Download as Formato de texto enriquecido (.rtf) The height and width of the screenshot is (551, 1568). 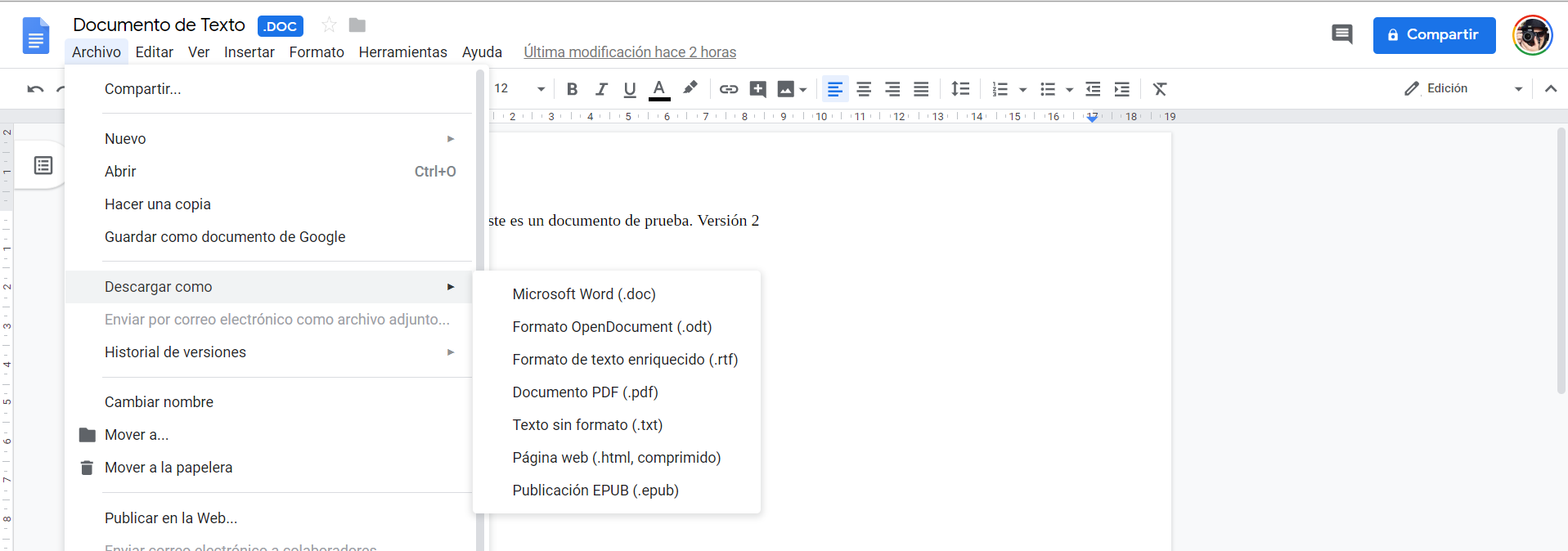coord(617,359)
